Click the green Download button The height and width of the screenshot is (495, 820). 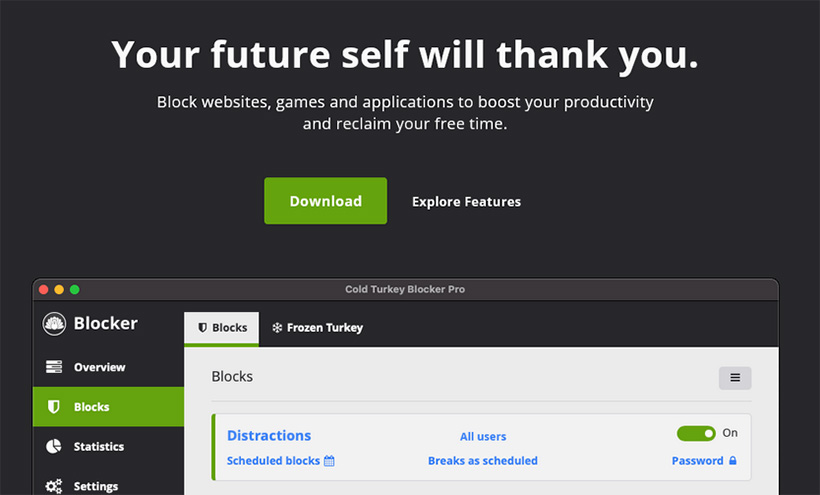point(325,201)
